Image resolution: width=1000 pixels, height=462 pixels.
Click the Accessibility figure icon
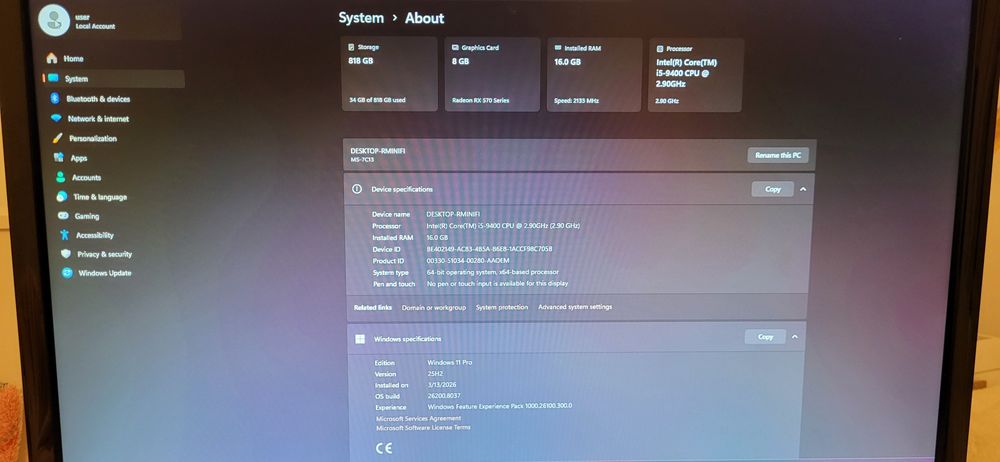64,235
